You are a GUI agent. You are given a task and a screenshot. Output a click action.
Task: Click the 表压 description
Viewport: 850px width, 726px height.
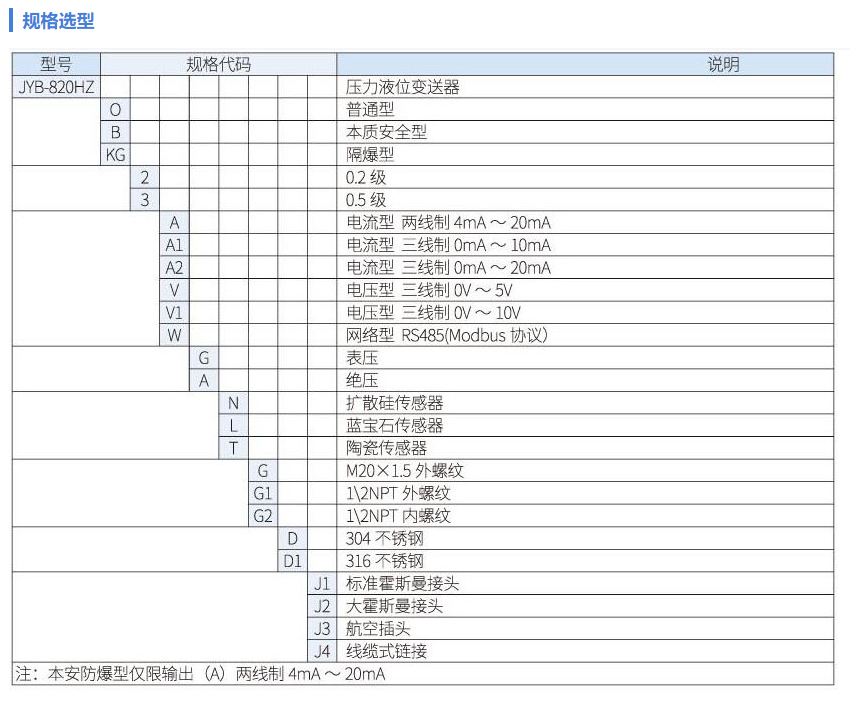coord(362,358)
